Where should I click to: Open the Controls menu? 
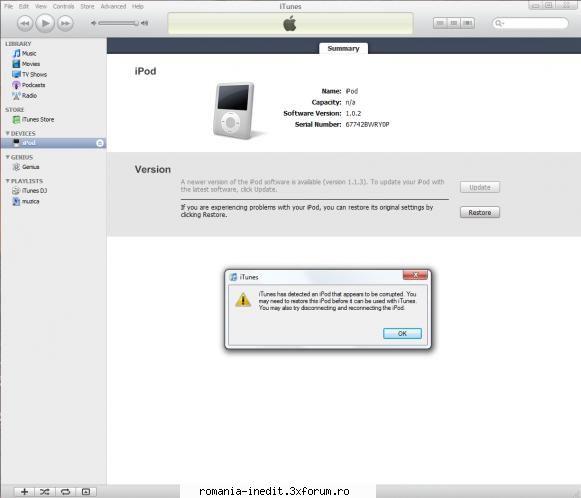coord(63,6)
